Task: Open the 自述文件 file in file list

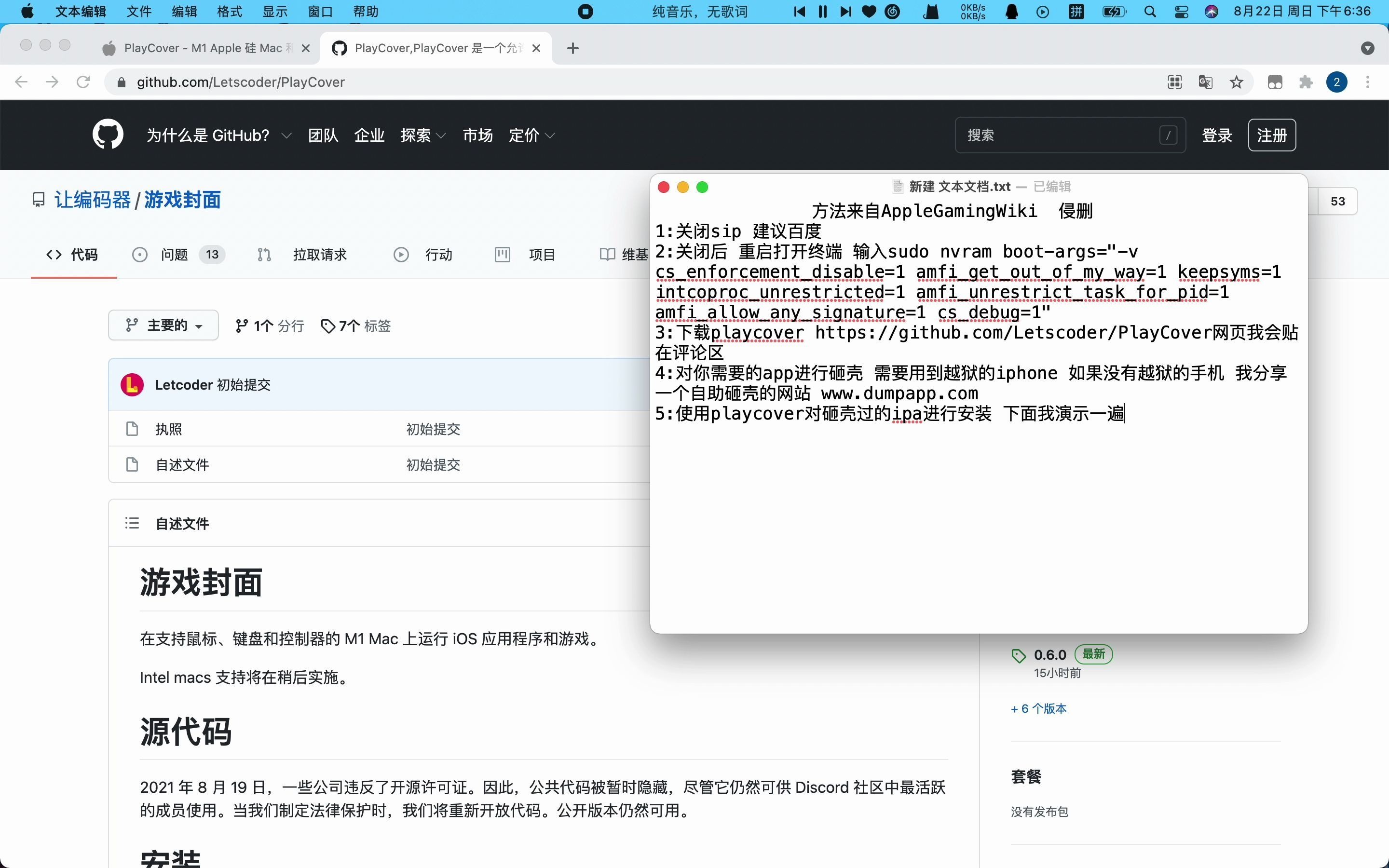Action: point(182,464)
